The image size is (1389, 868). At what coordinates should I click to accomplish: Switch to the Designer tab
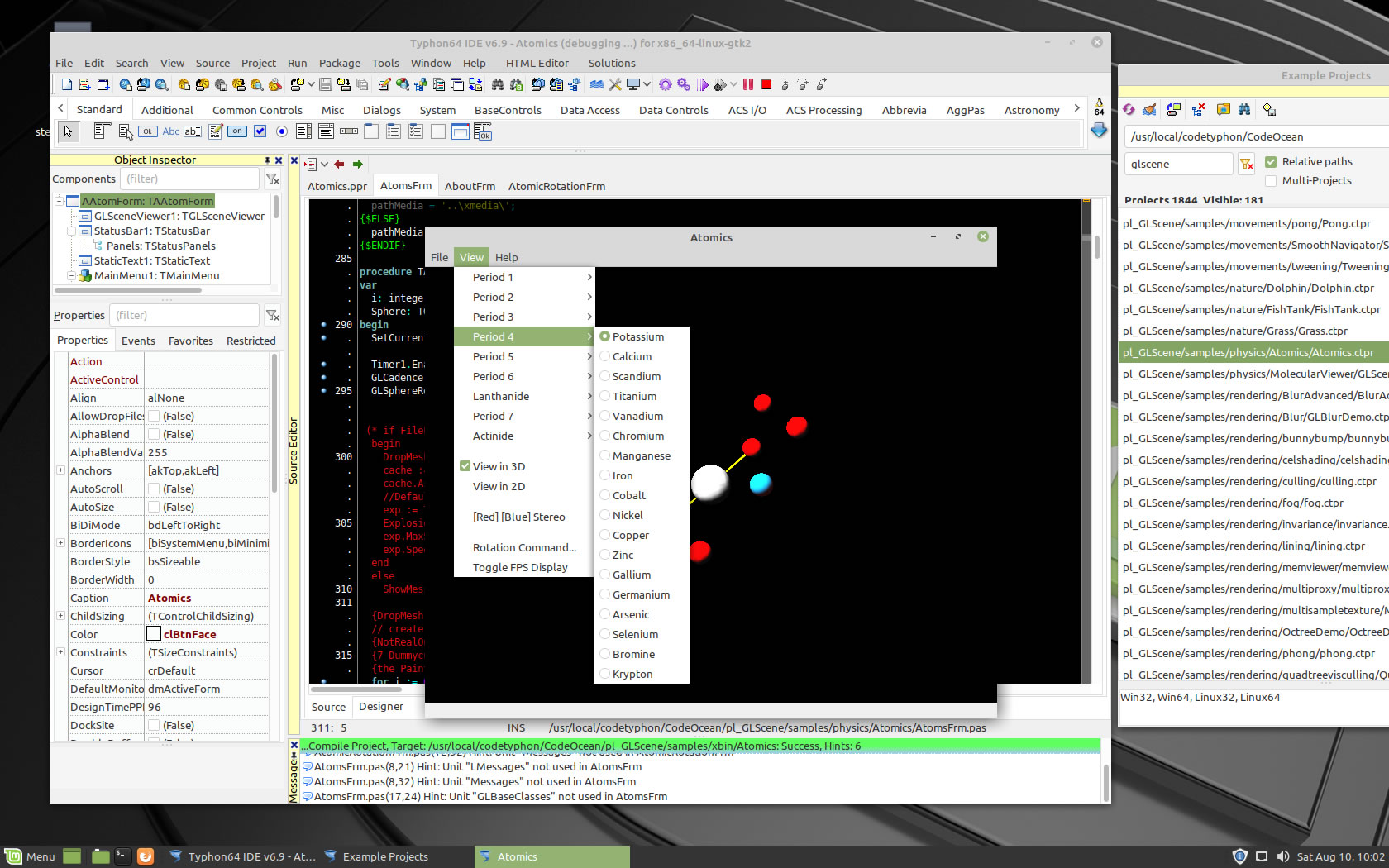[x=380, y=707]
